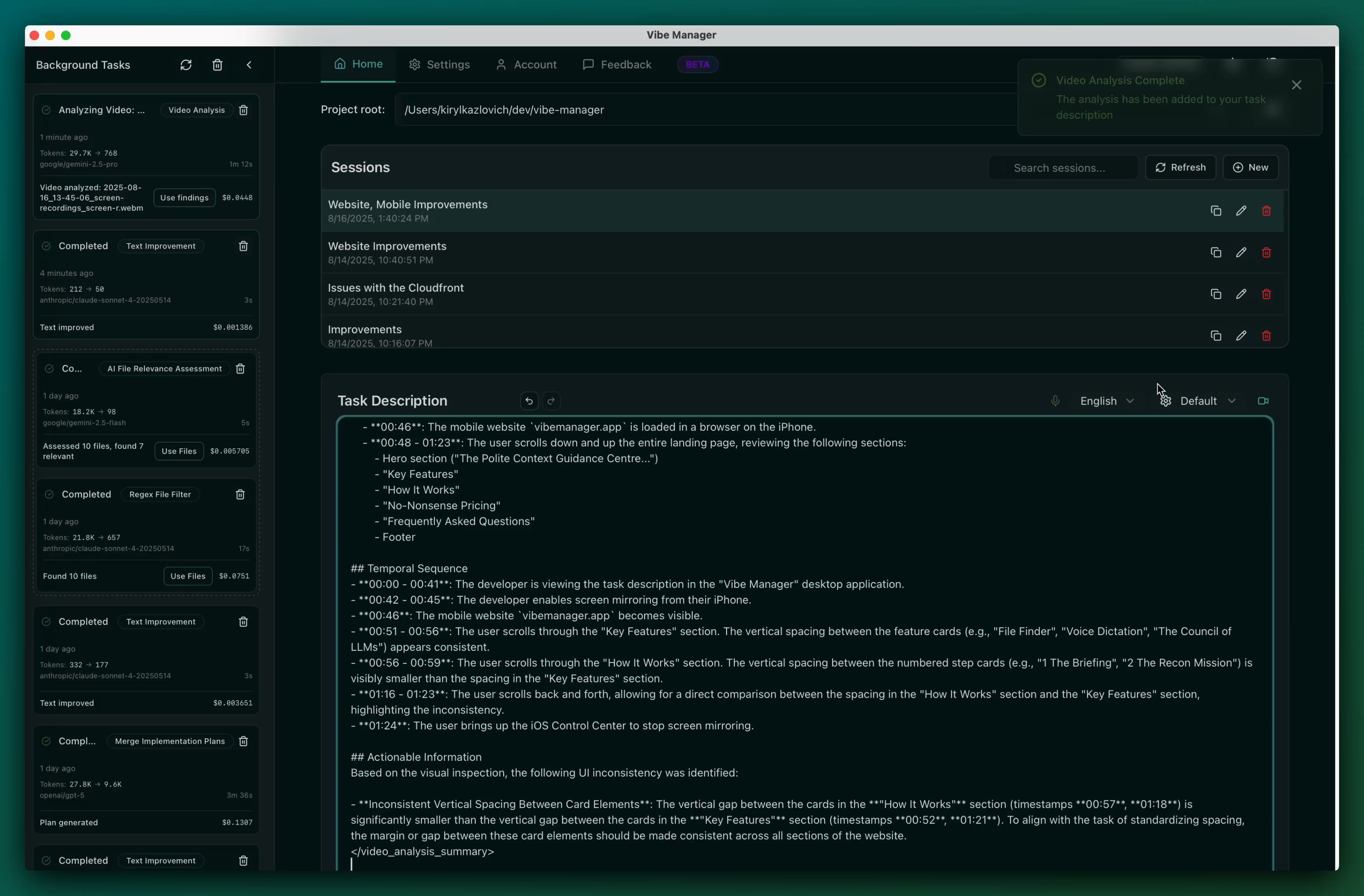Click the Merge Implementation Plans badge
The width and height of the screenshot is (1364, 896).
point(170,741)
